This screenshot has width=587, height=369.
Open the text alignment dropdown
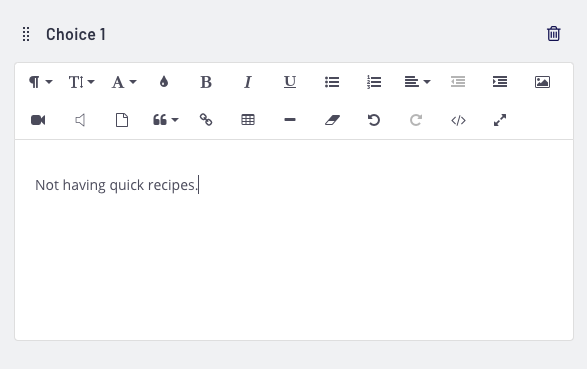[x=417, y=82]
